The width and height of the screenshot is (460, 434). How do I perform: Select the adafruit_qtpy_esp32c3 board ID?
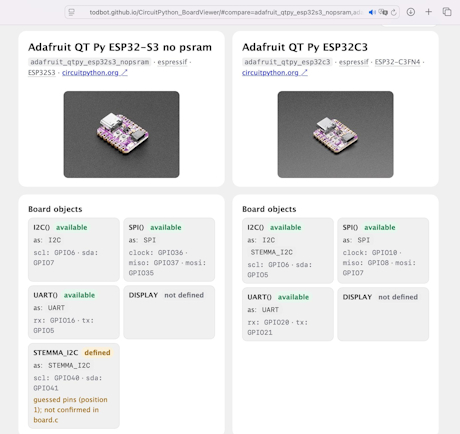[287, 62]
